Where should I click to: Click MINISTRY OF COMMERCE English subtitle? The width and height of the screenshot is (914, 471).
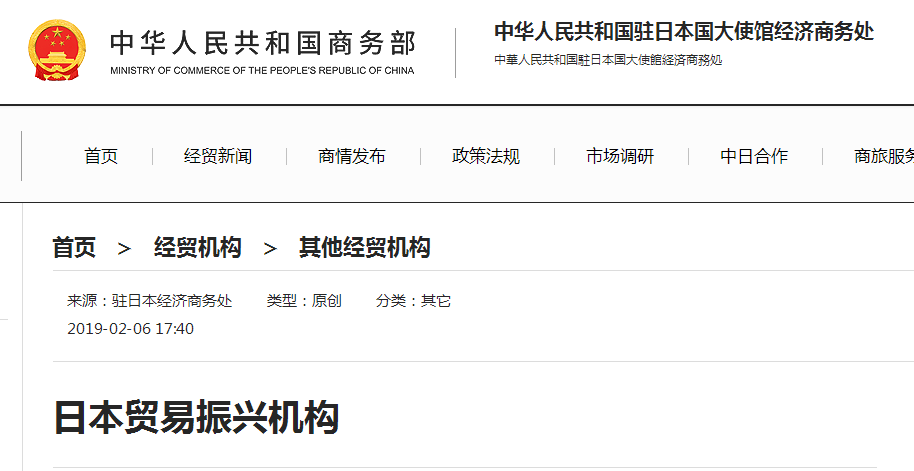point(262,71)
